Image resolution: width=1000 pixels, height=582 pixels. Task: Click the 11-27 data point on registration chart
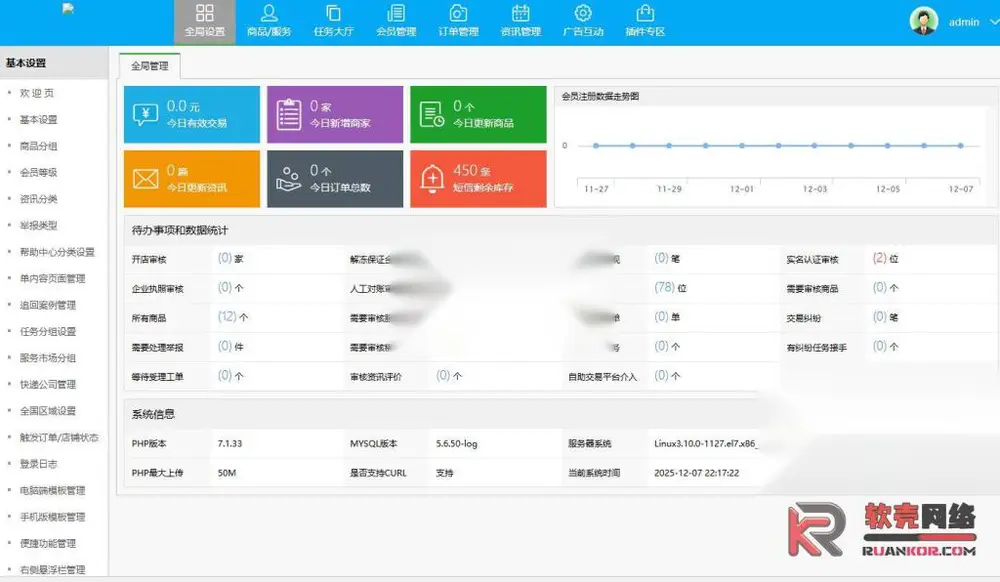click(596, 146)
